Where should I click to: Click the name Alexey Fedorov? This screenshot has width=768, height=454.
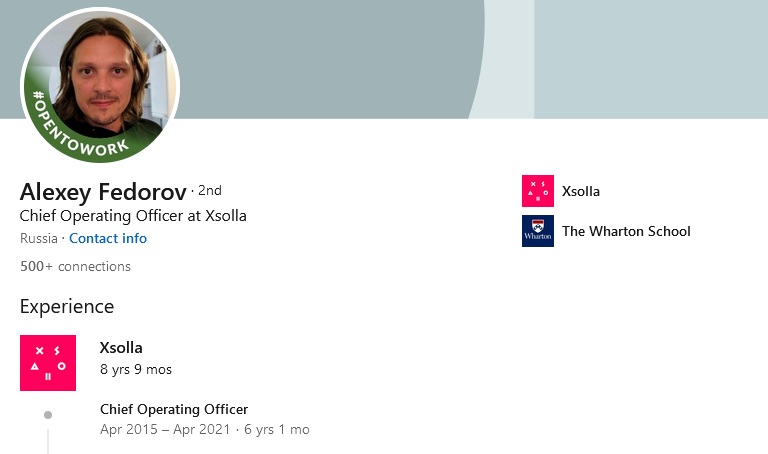click(102, 191)
